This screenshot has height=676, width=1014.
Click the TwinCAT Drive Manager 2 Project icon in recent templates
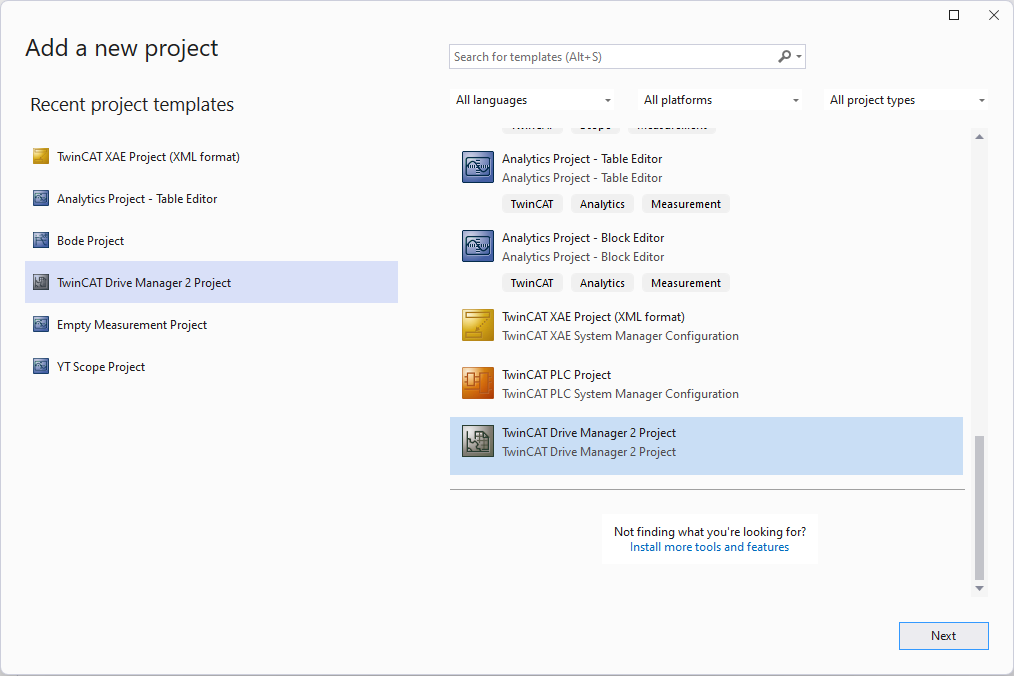coord(41,283)
